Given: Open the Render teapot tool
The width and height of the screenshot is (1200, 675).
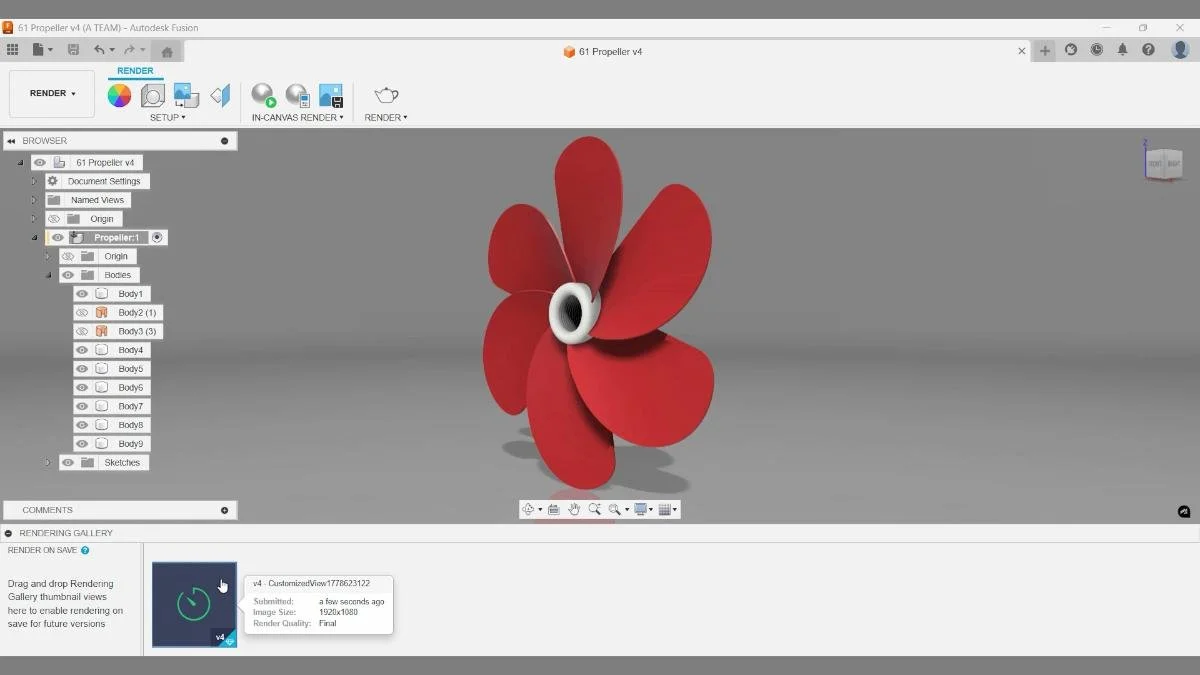Looking at the screenshot, I should click(x=384, y=95).
